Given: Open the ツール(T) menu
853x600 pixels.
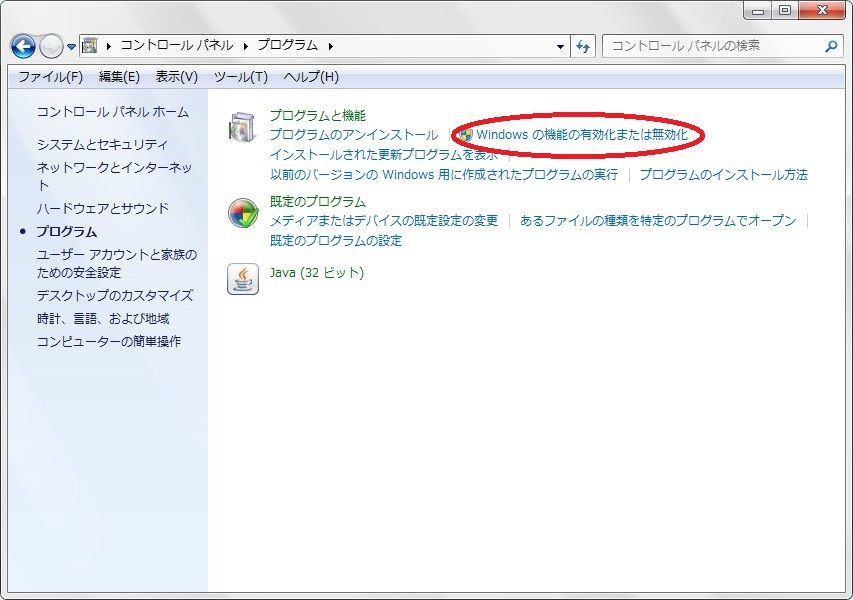Looking at the screenshot, I should [x=241, y=77].
